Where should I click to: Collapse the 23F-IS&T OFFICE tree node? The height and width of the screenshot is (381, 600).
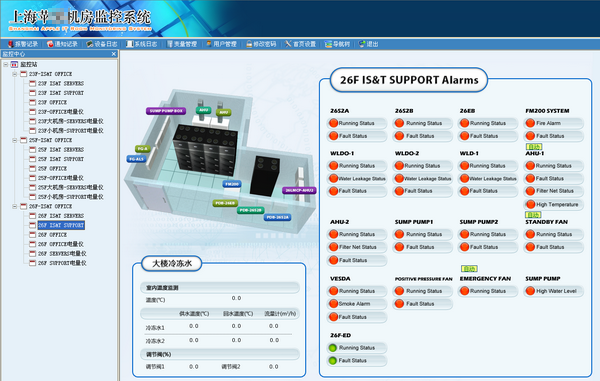click(x=15, y=74)
